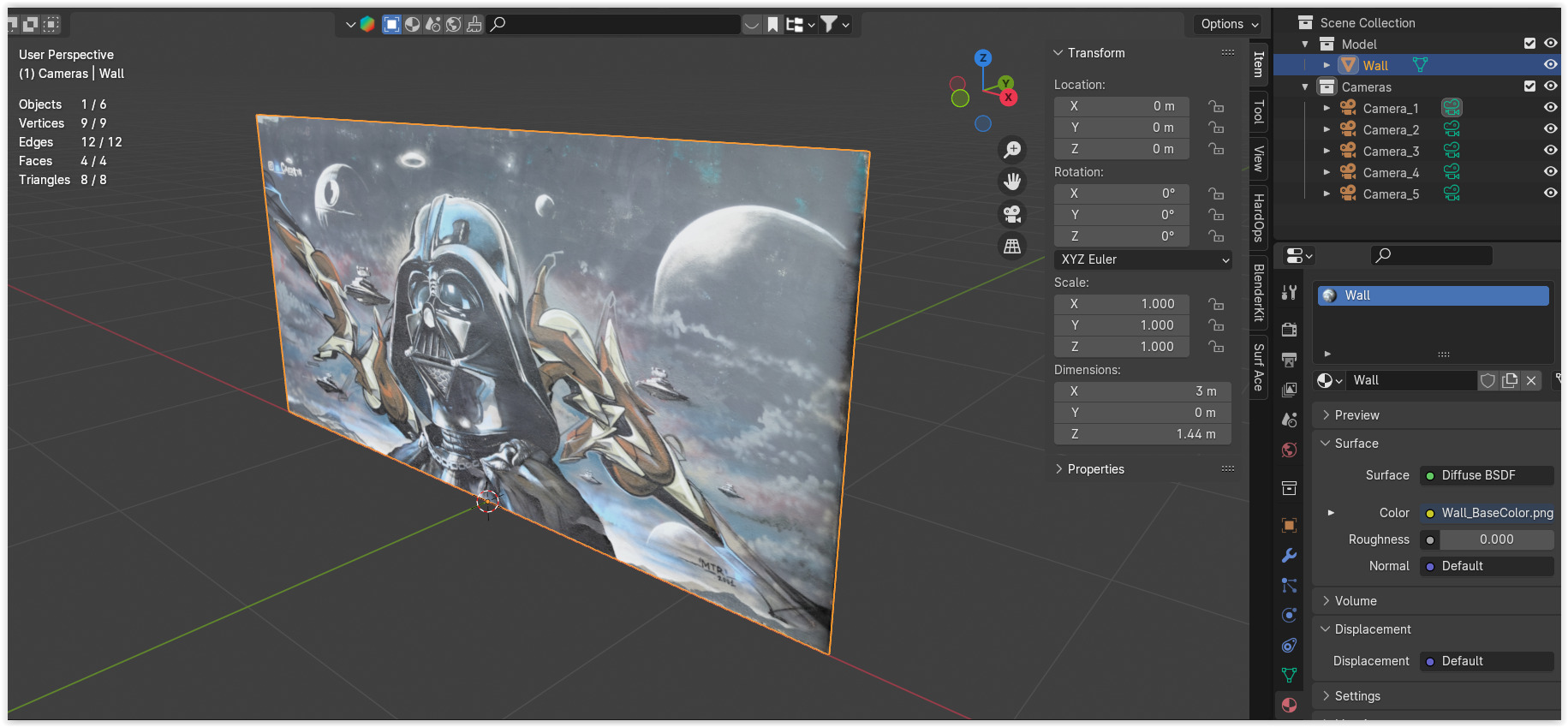
Task: Click the active workspace colored cube icon
Action: coord(367,24)
